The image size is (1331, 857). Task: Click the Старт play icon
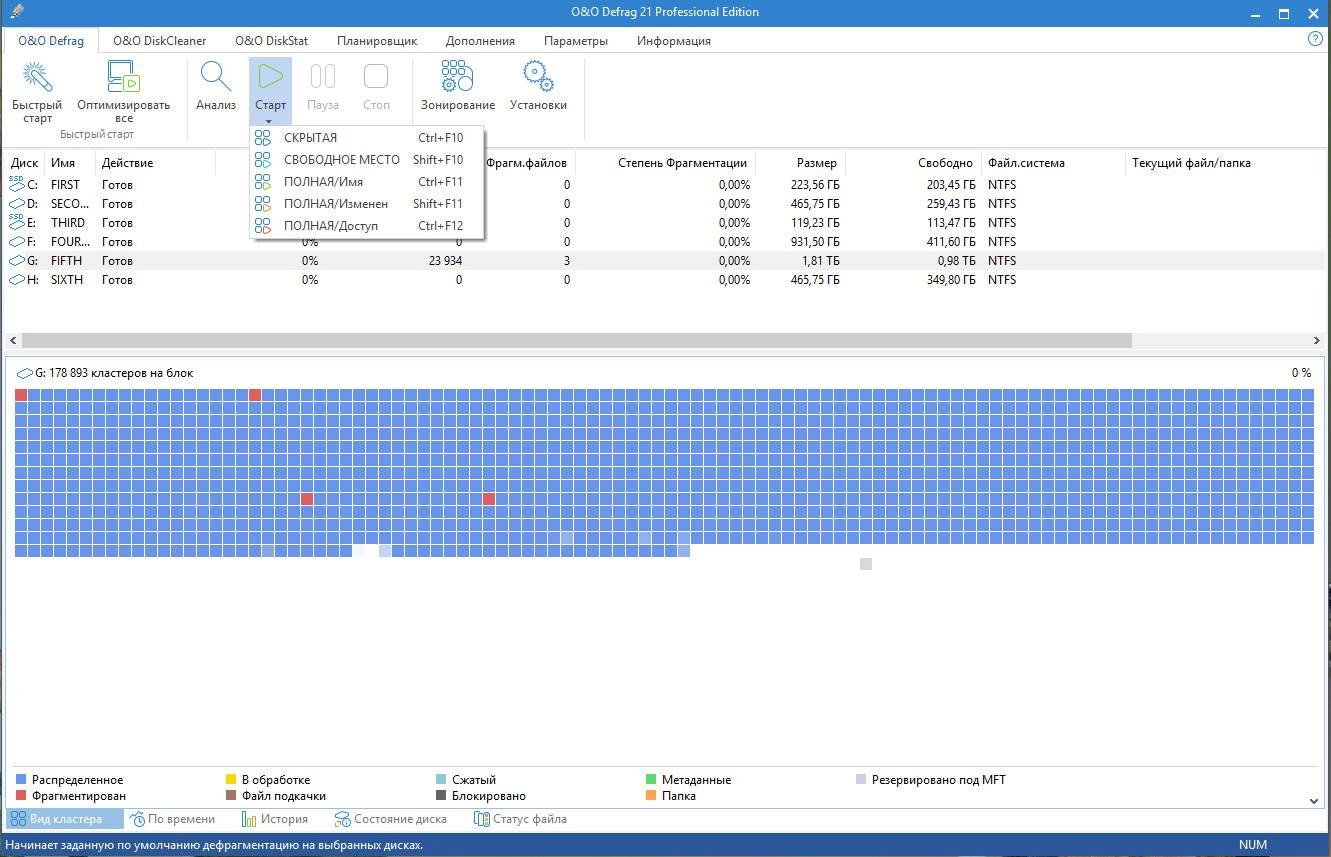pyautogui.click(x=270, y=77)
